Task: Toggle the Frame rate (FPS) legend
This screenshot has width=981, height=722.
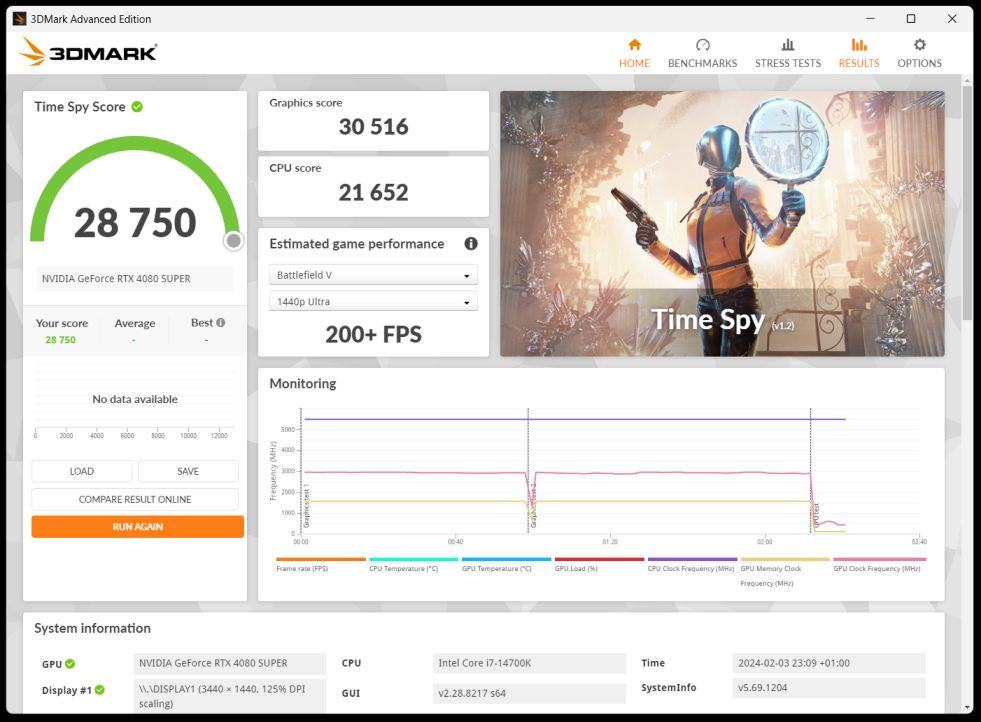Action: (x=320, y=564)
